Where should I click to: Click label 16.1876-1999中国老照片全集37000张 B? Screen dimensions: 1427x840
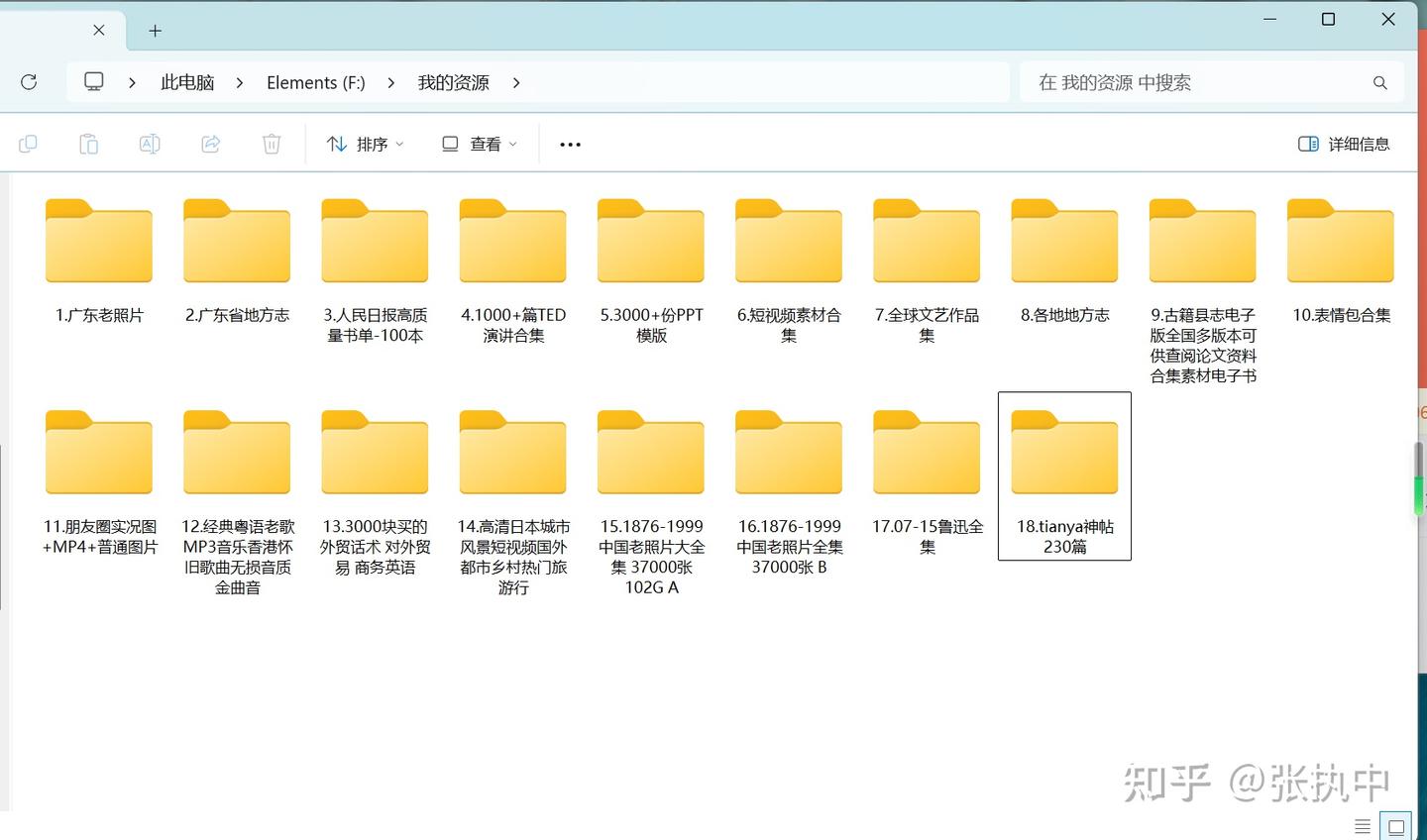(x=789, y=547)
